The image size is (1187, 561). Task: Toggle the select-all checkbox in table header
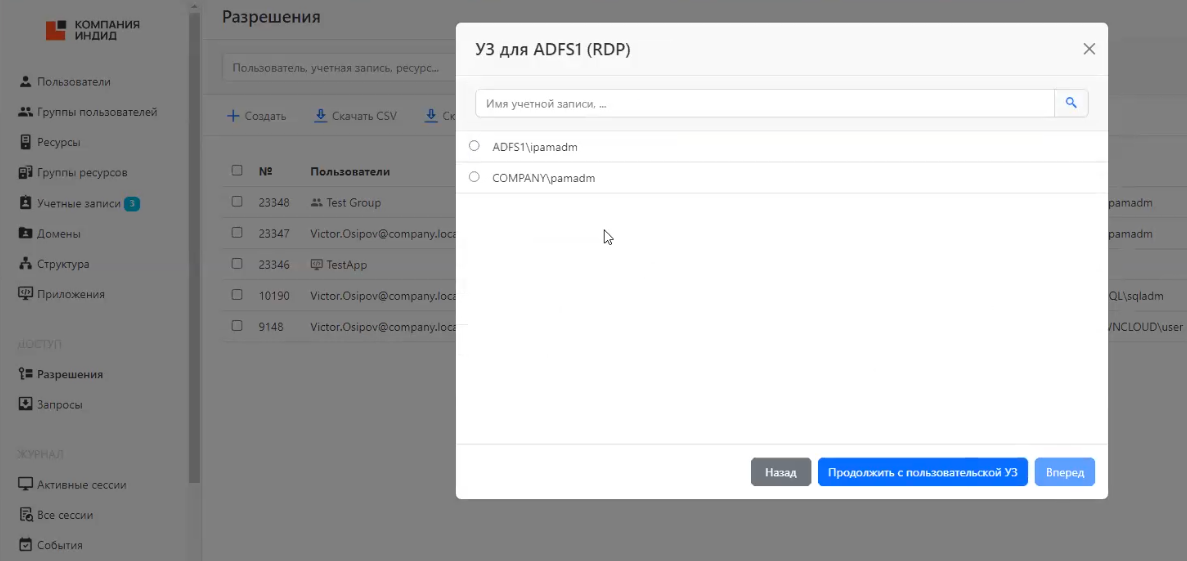tap(237, 171)
